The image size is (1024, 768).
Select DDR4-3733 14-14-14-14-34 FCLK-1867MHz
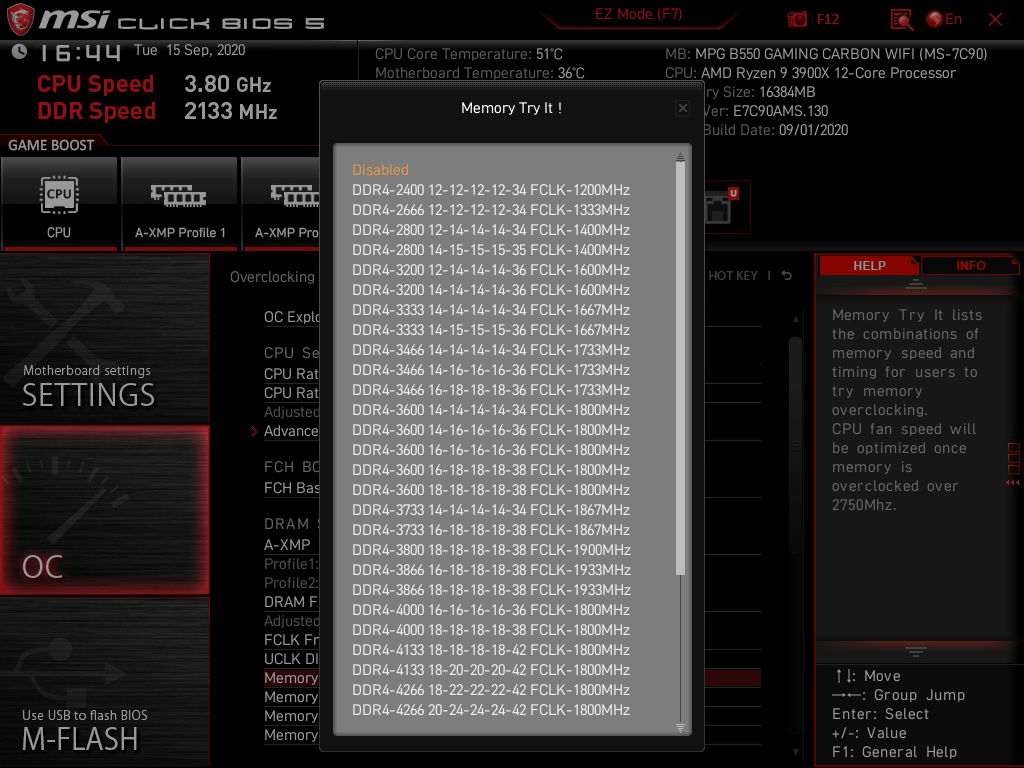(x=490, y=510)
